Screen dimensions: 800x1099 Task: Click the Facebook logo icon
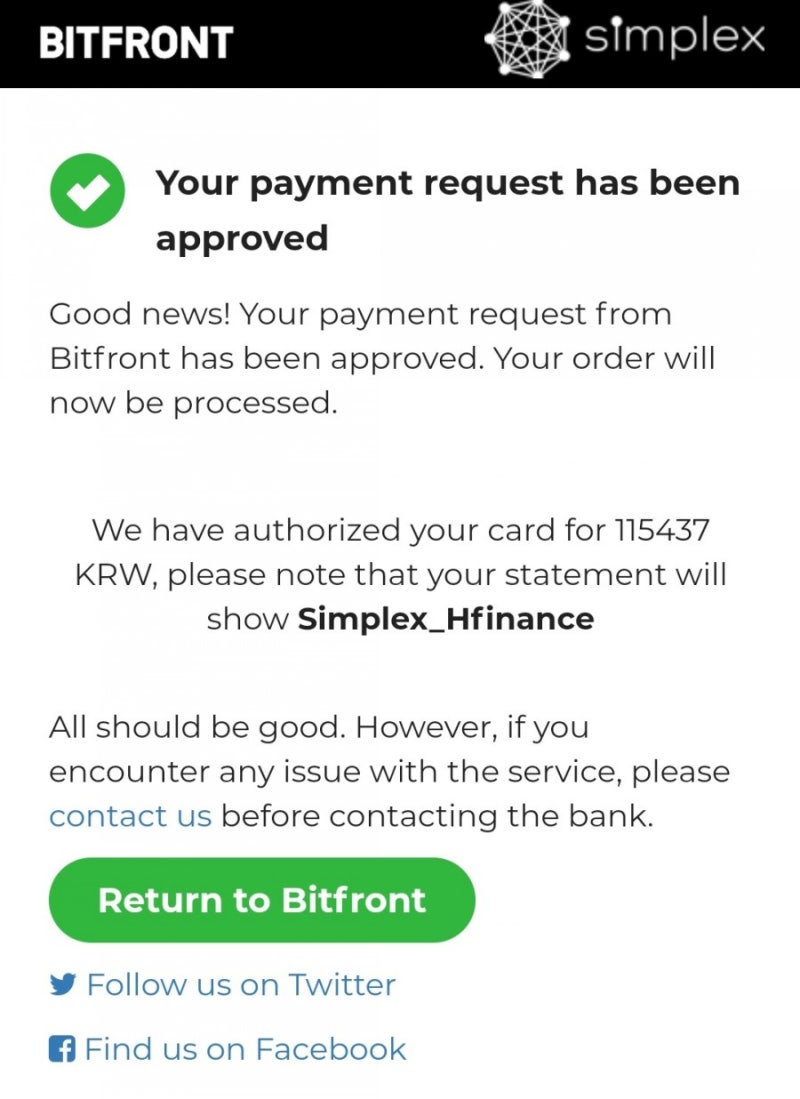point(62,1049)
